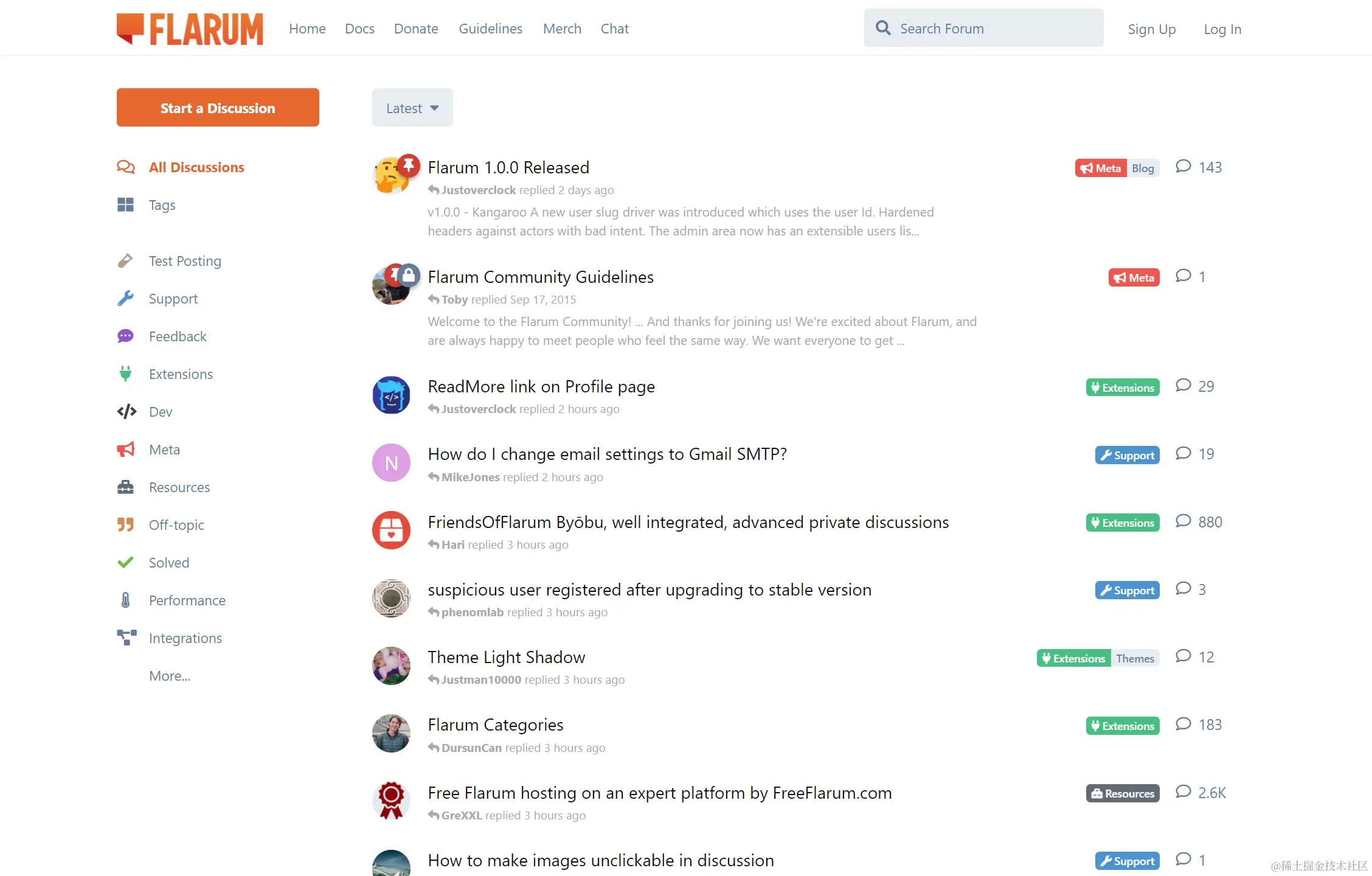
Task: Open 'How do I change email settings to Gmail SMTP?'
Action: click(608, 454)
